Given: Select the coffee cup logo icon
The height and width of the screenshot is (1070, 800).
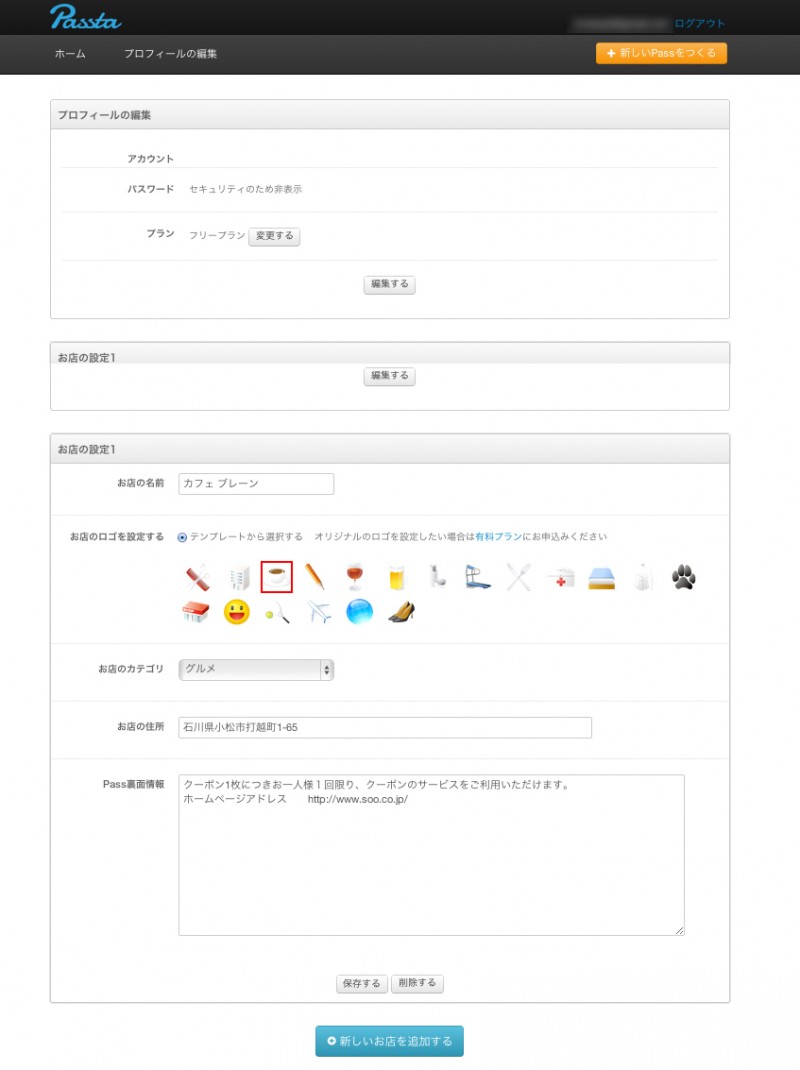Looking at the screenshot, I should [276, 577].
